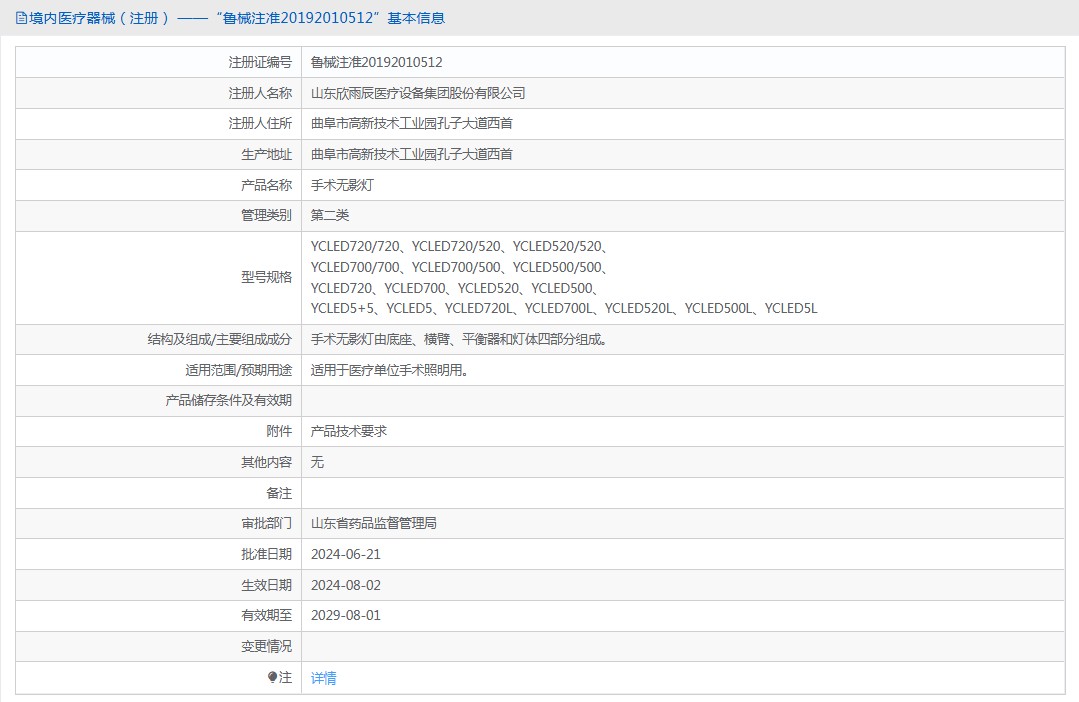Click the 适用范围/预期用途 label
Image resolution: width=1079 pixels, height=702 pixels.
click(238, 370)
